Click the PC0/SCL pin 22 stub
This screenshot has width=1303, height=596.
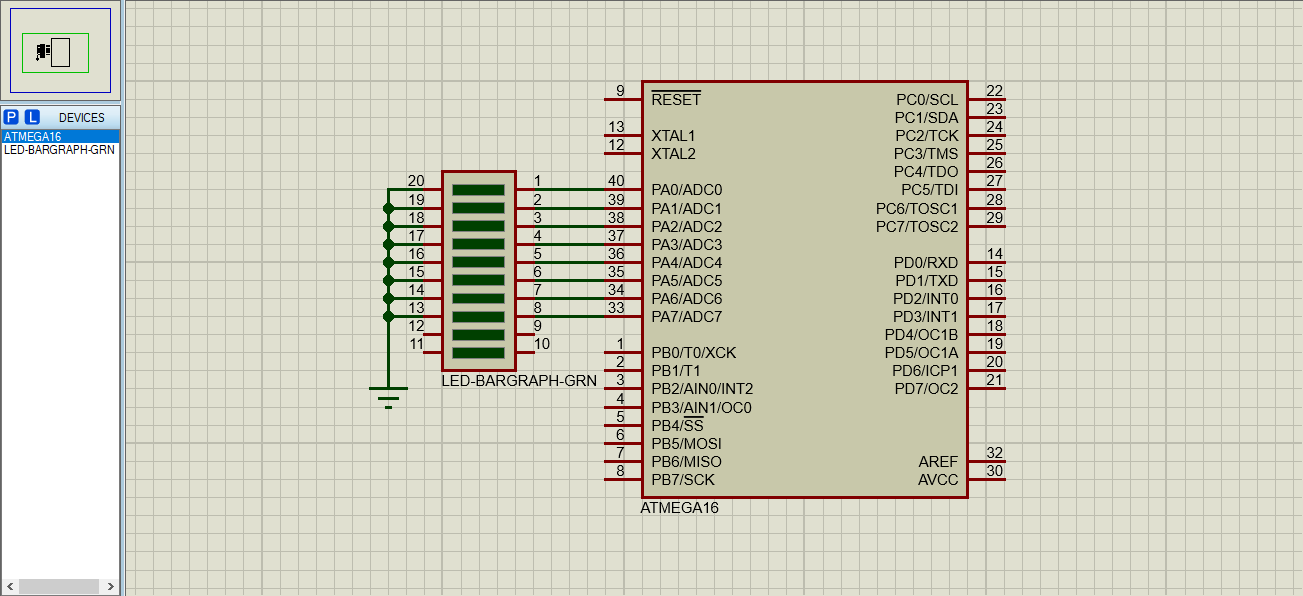point(987,99)
